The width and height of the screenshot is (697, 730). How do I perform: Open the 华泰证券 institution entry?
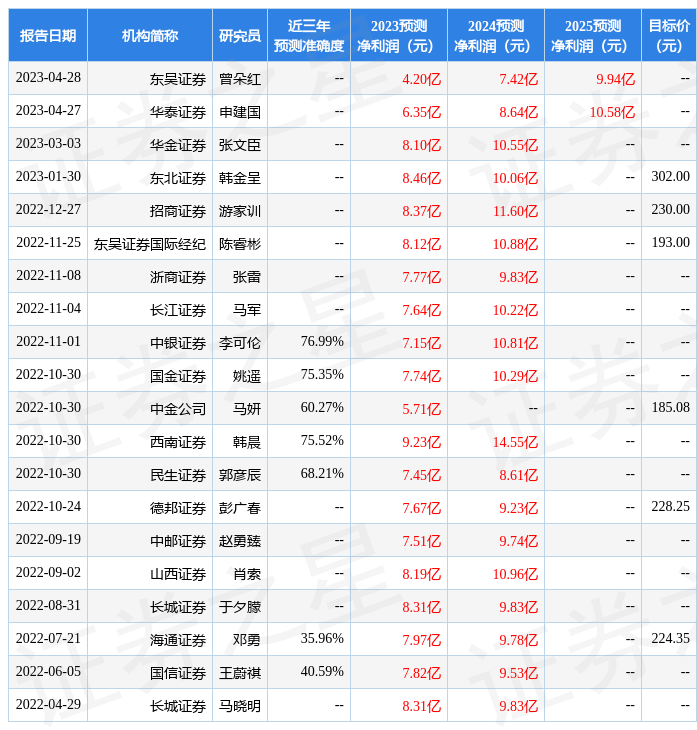click(178, 112)
